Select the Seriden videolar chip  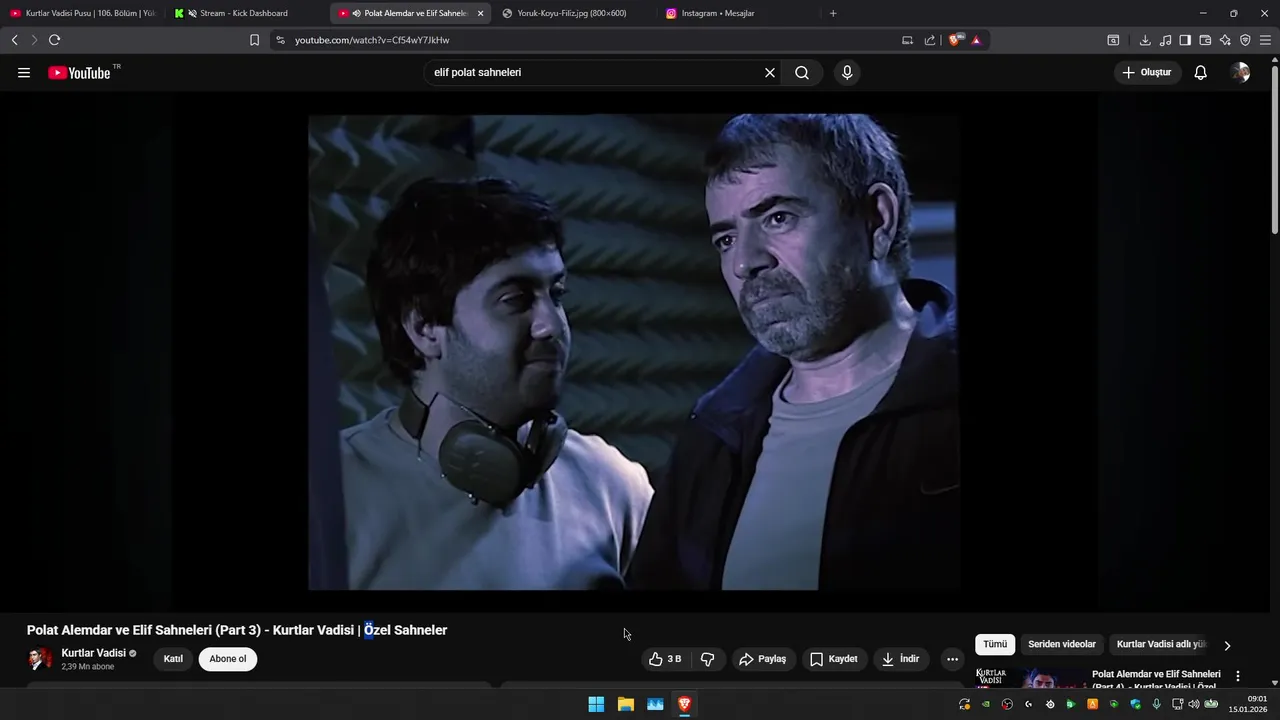(1062, 645)
